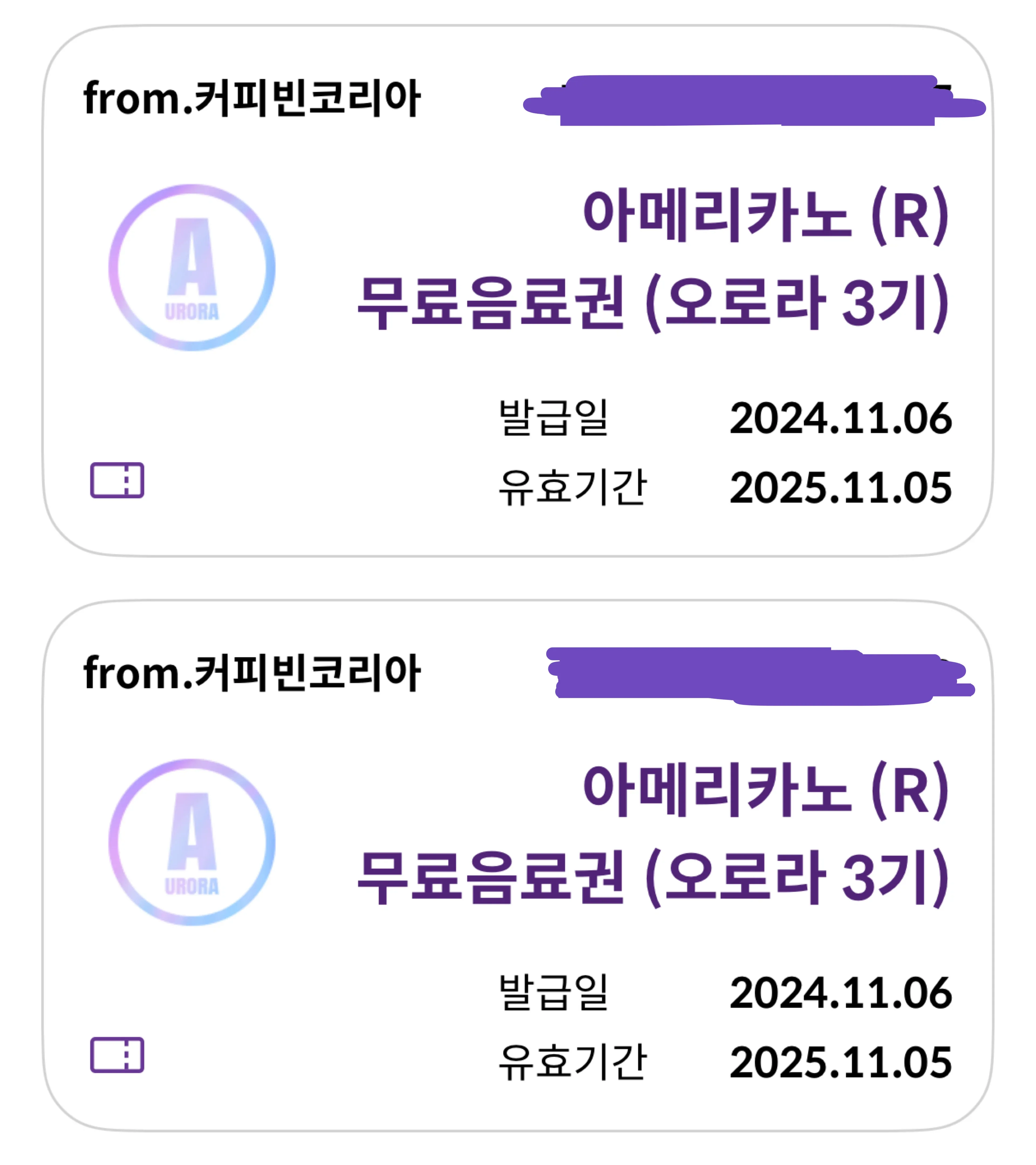Tap the ticket icon on the second coupon

pyautogui.click(x=117, y=1054)
